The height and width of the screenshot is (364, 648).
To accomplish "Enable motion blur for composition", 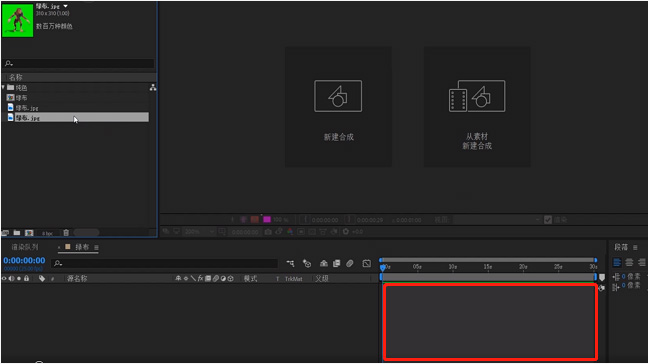I will pos(350,263).
